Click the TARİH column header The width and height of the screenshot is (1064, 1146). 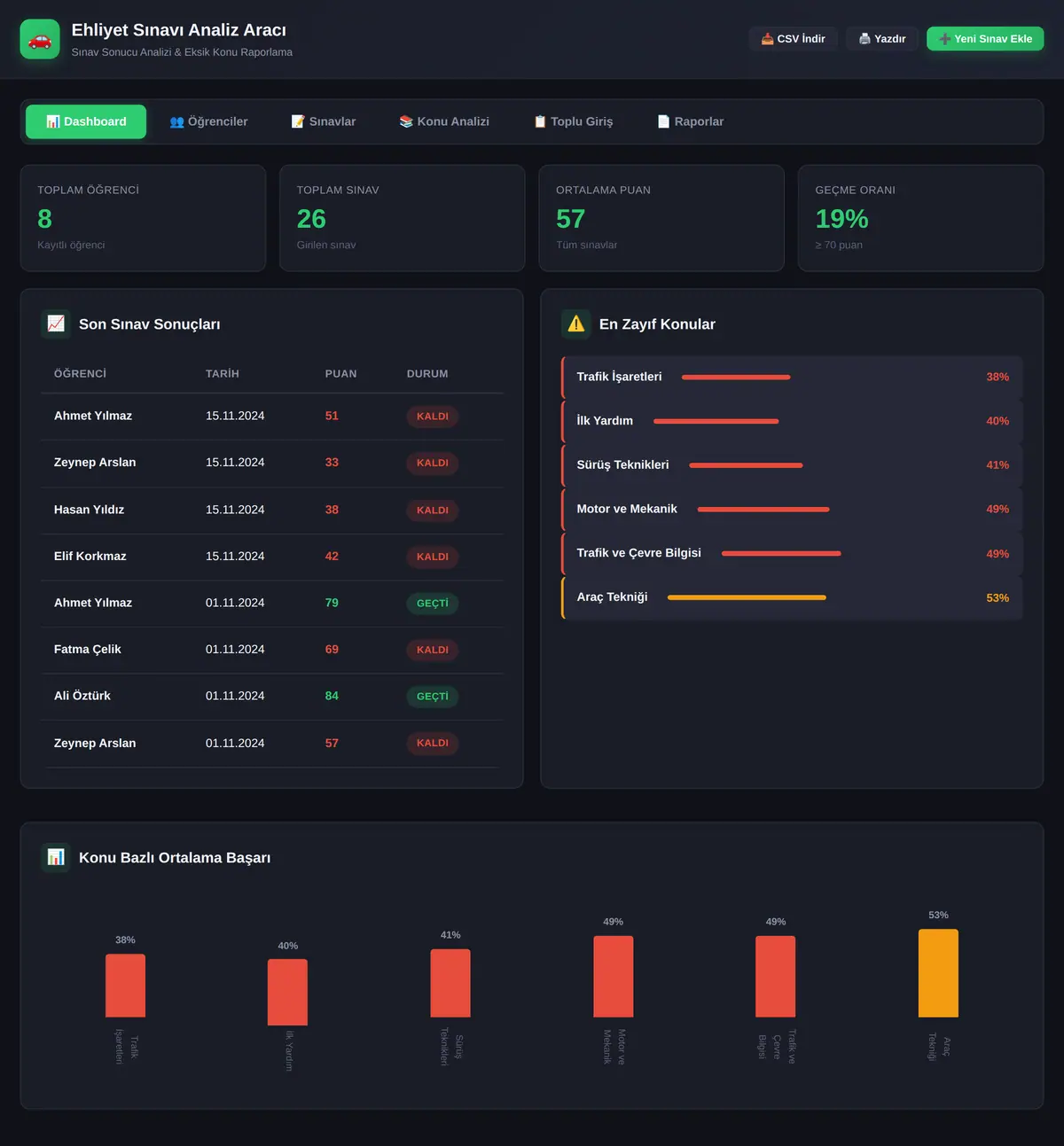point(223,374)
